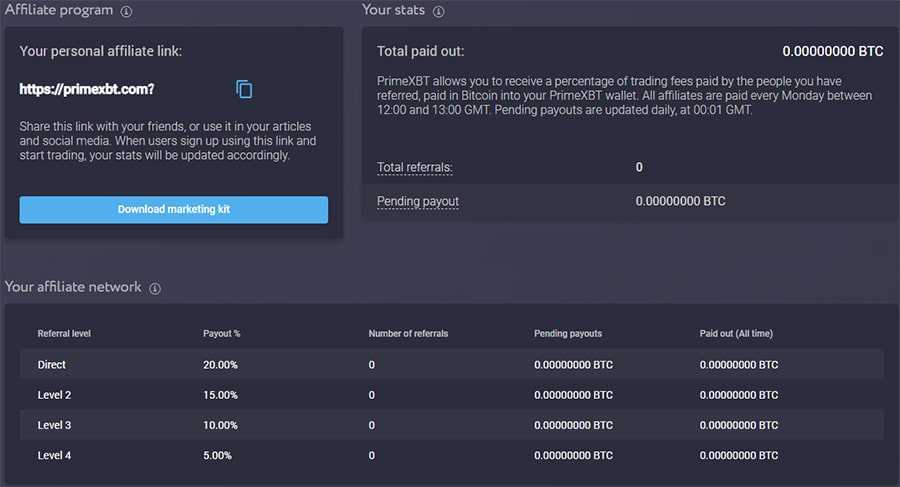Click the Paid out (All time) header
Image resolution: width=900 pixels, height=487 pixels.
click(x=736, y=333)
